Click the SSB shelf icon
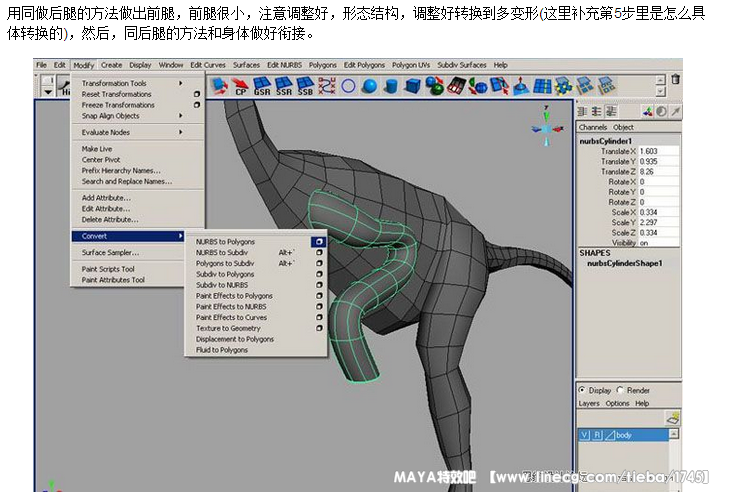 click(305, 86)
